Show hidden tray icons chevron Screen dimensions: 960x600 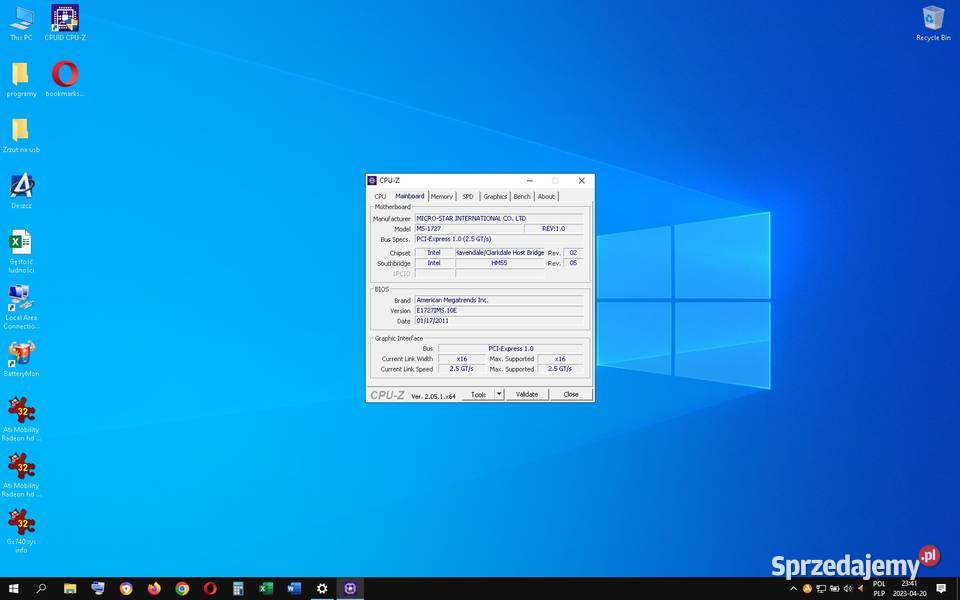(793, 589)
